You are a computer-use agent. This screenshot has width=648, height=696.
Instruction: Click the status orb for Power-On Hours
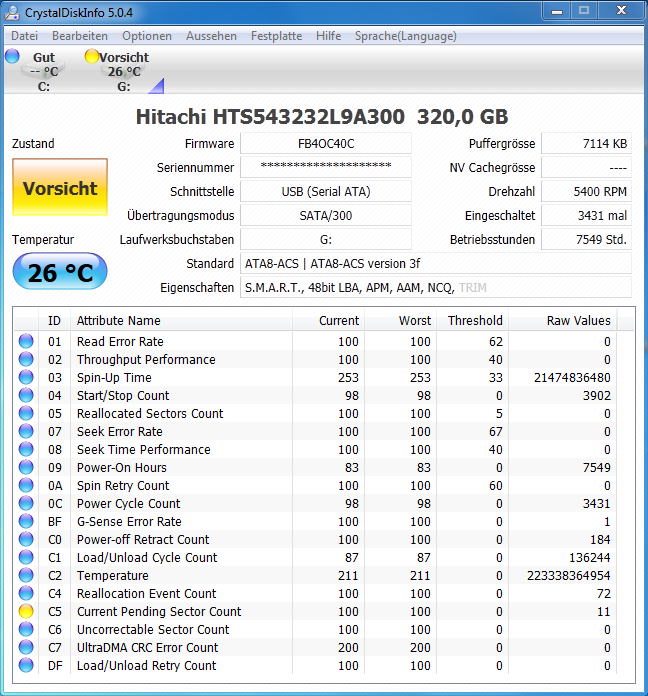tap(26, 467)
